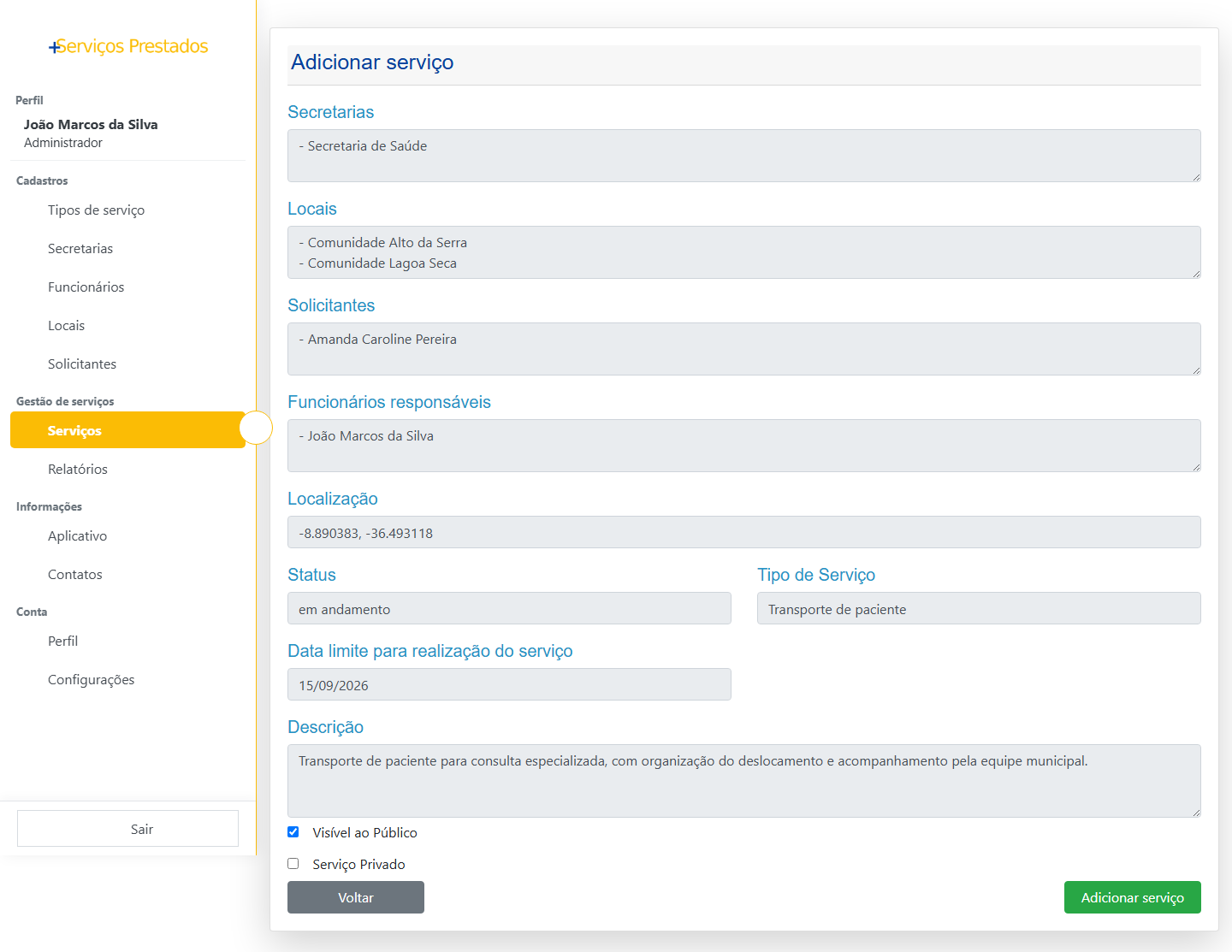Viewport: 1232px width, 952px height.
Task: Click the Localização coordinates field
Action: click(x=744, y=532)
